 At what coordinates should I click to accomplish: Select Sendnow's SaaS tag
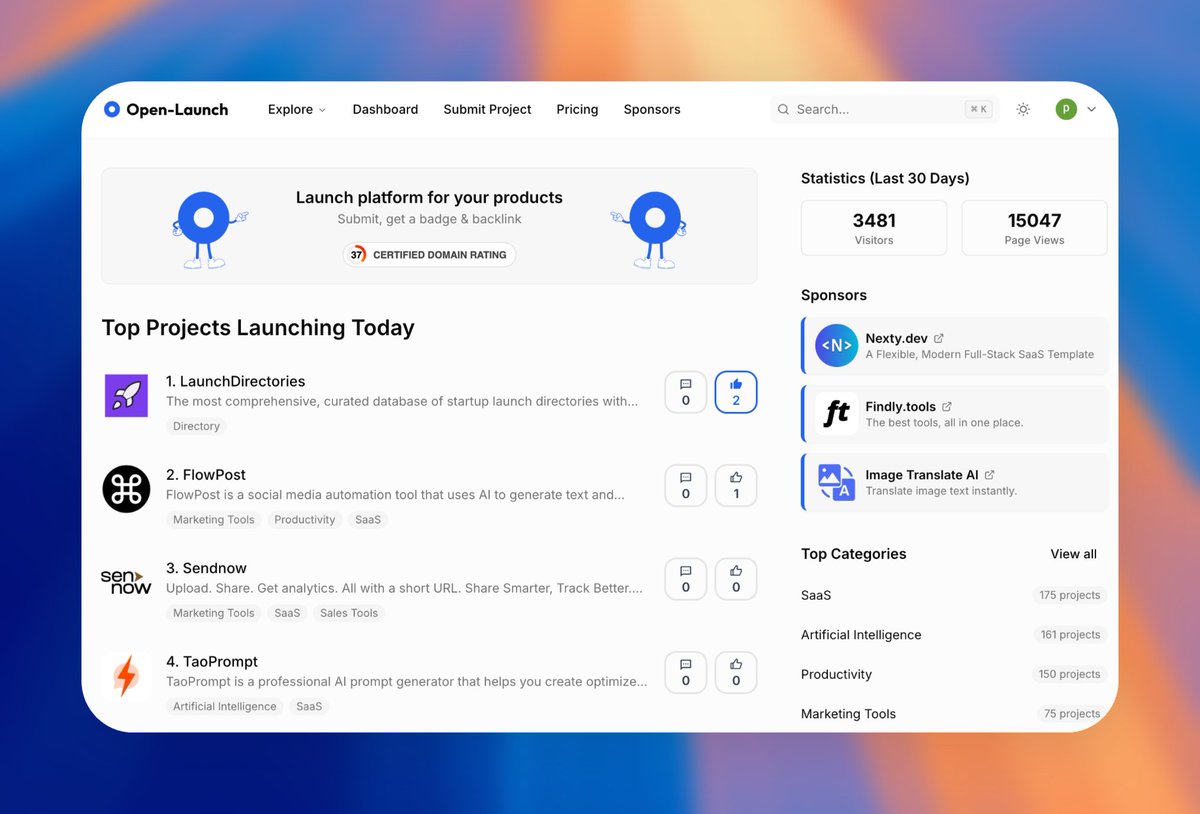[287, 613]
